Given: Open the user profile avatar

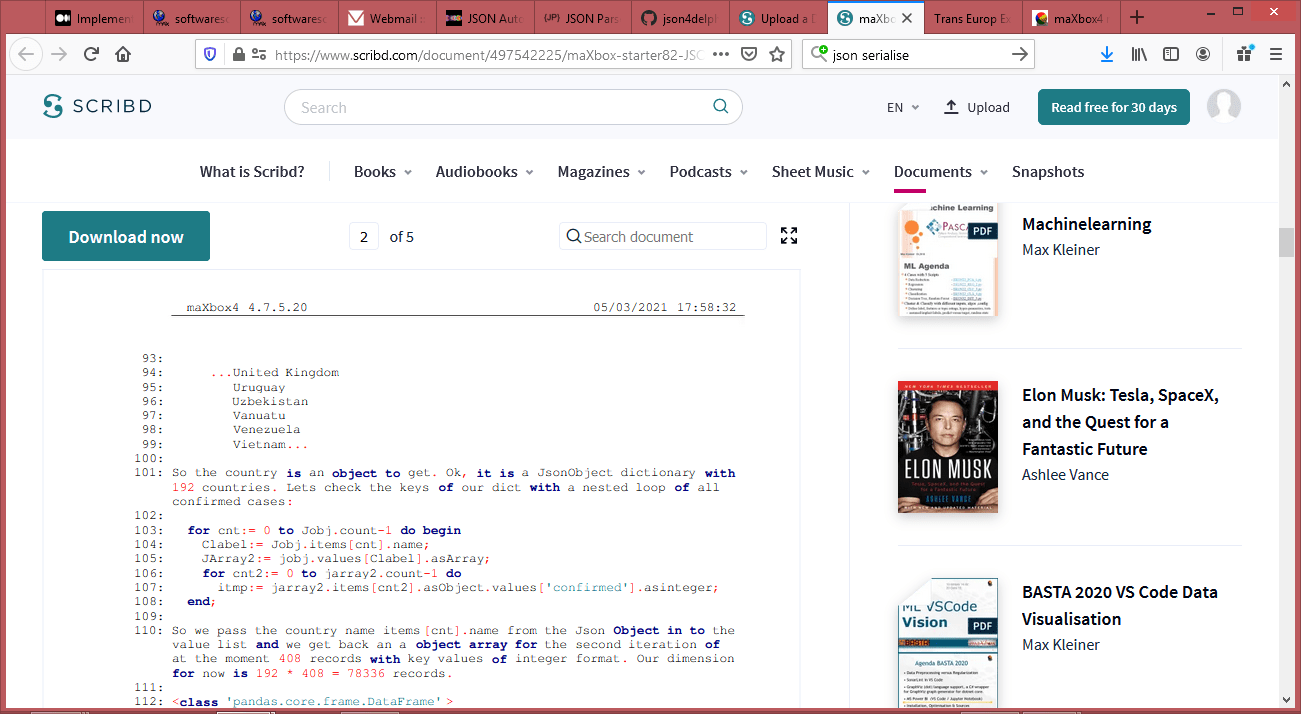Looking at the screenshot, I should (x=1223, y=107).
